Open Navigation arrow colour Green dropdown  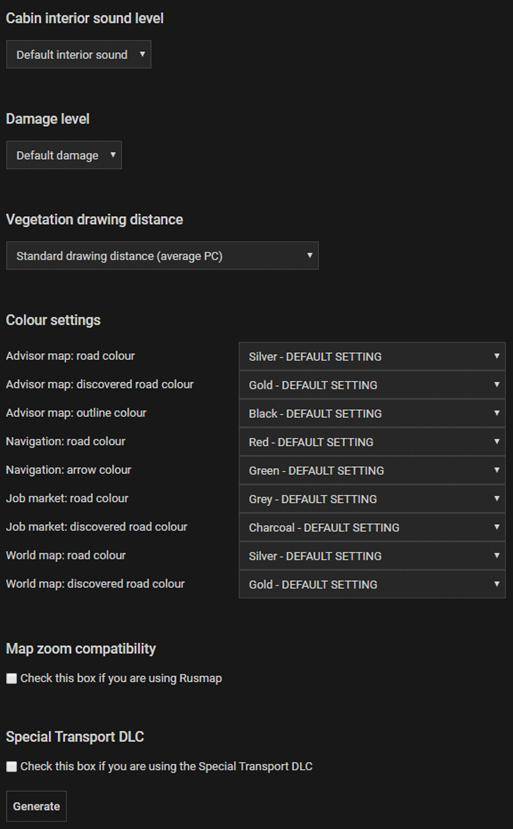tap(372, 471)
